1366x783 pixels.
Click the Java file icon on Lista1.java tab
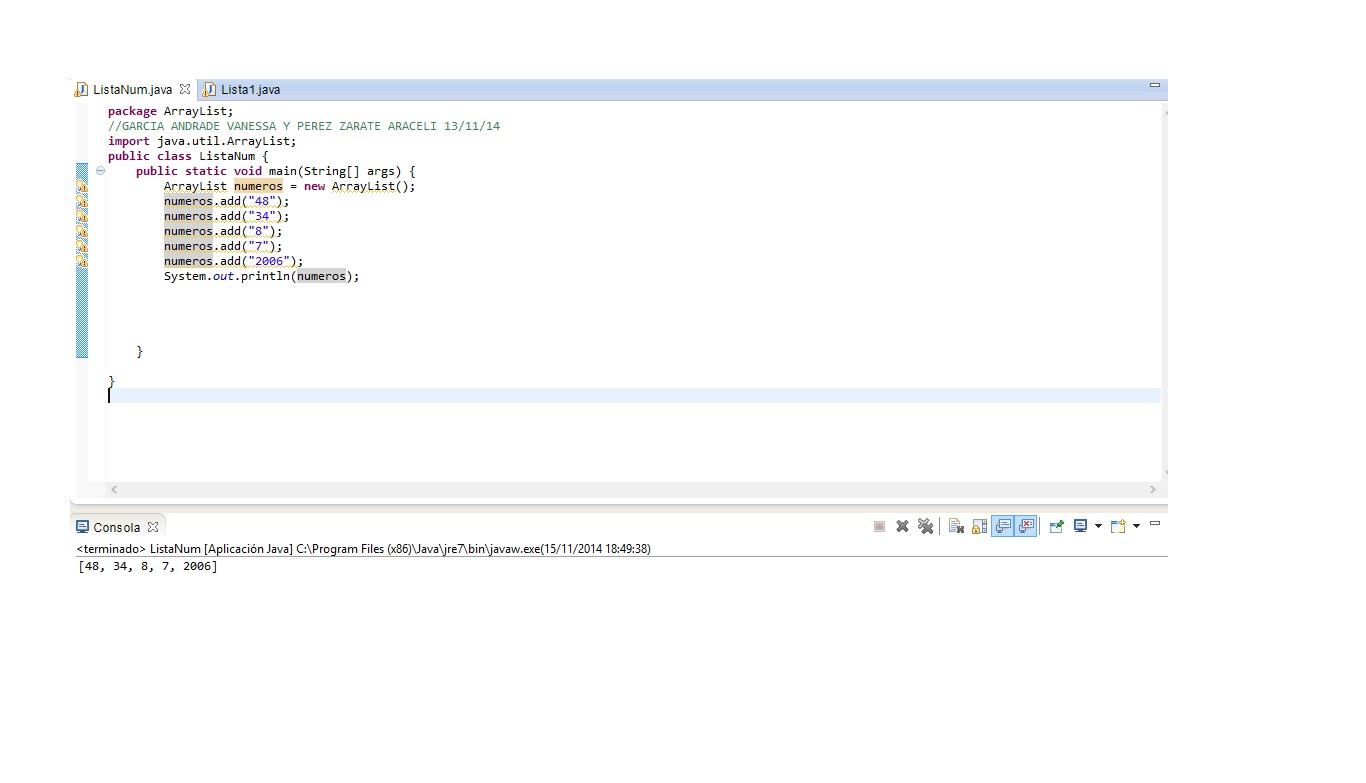210,90
